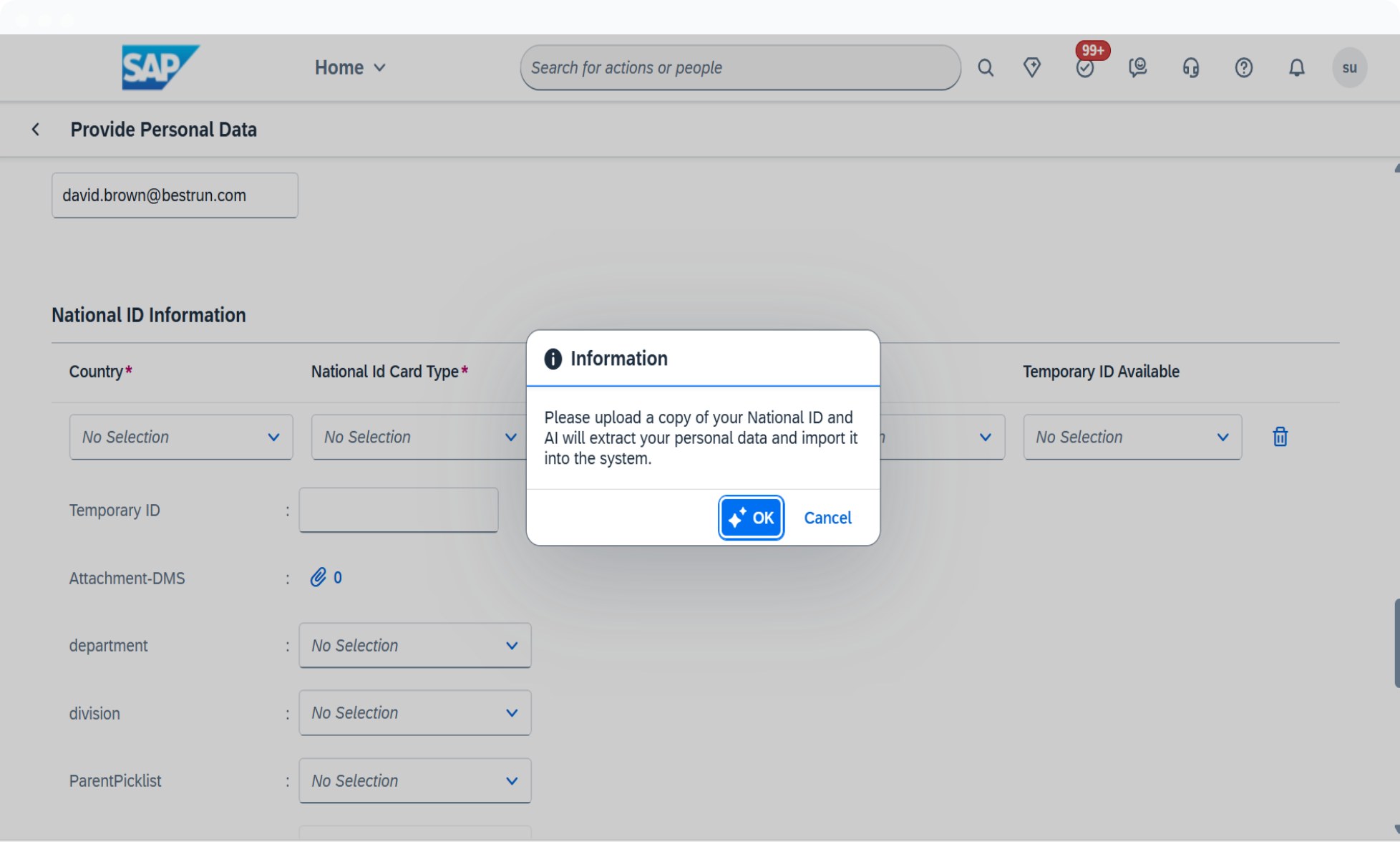The height and width of the screenshot is (842, 1400).
Task: Open the su user profile avatar
Action: (1349, 67)
